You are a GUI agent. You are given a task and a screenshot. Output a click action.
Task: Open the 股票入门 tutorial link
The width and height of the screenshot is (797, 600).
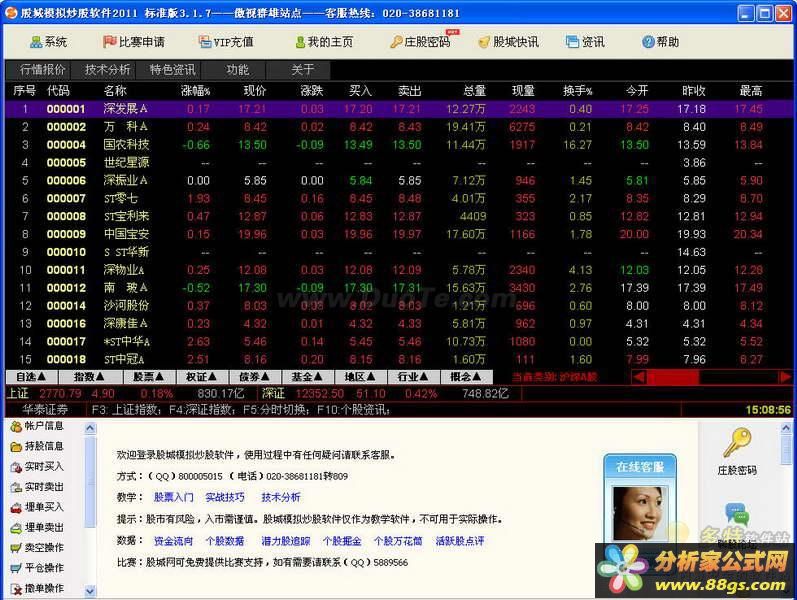tap(173, 497)
